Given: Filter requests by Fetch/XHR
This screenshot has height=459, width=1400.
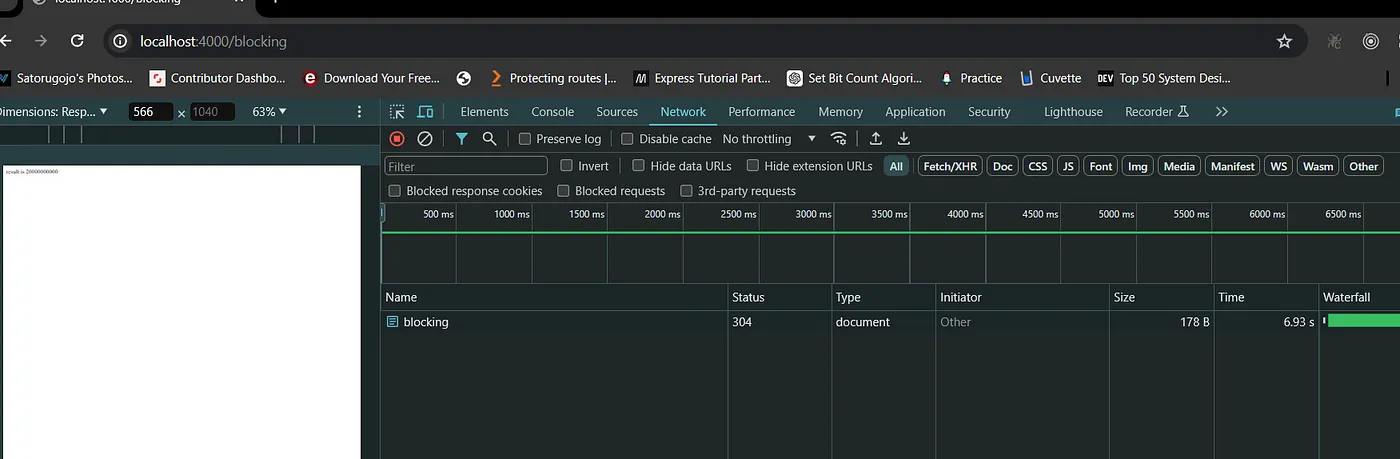Looking at the screenshot, I should [x=950, y=166].
